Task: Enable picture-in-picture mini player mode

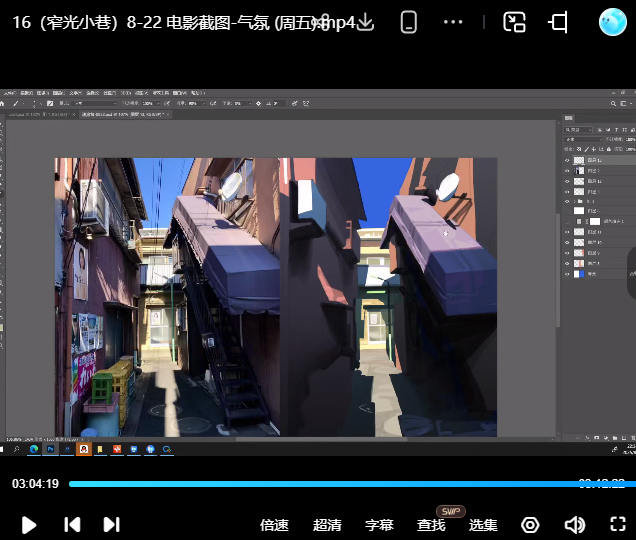Action: 514,22
